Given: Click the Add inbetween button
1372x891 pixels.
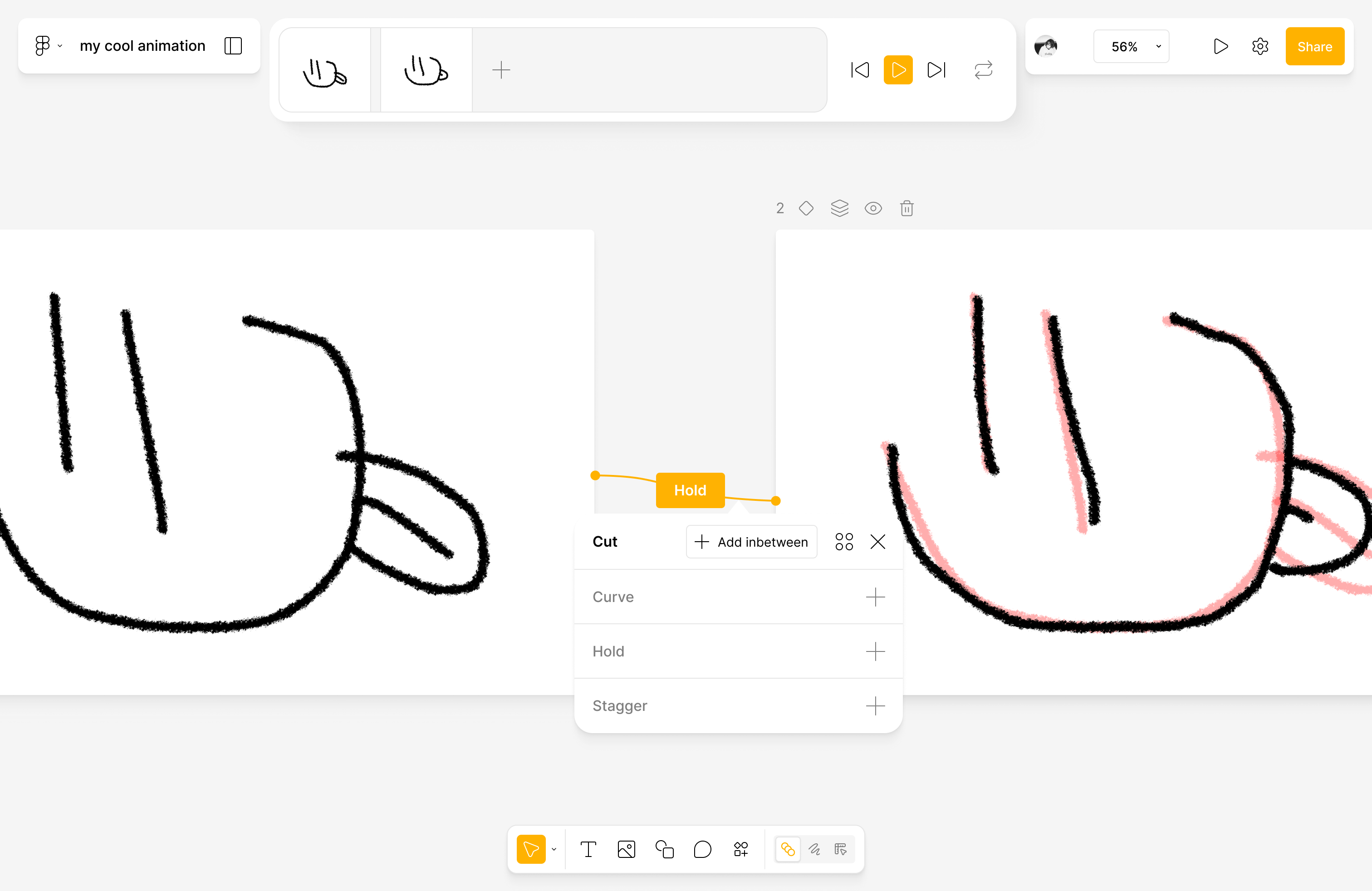Looking at the screenshot, I should point(751,542).
